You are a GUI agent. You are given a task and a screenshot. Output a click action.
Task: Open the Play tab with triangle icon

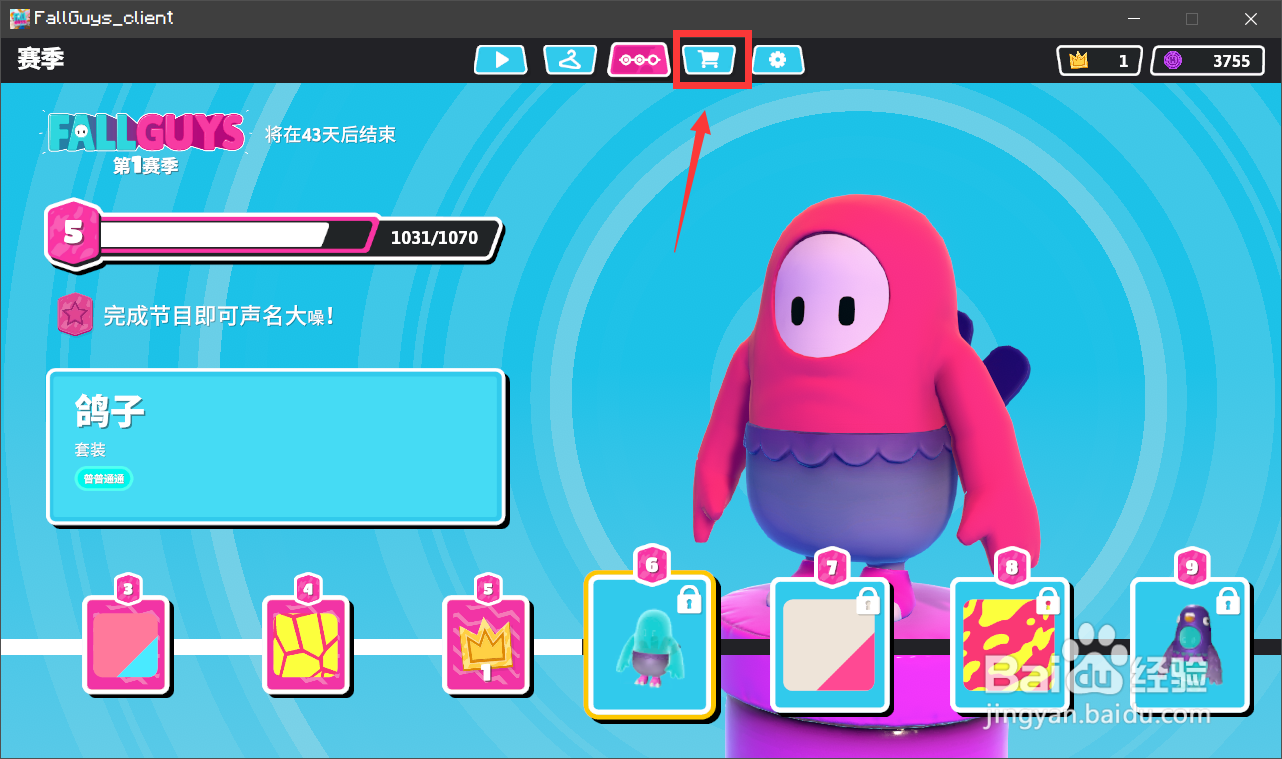click(x=502, y=60)
